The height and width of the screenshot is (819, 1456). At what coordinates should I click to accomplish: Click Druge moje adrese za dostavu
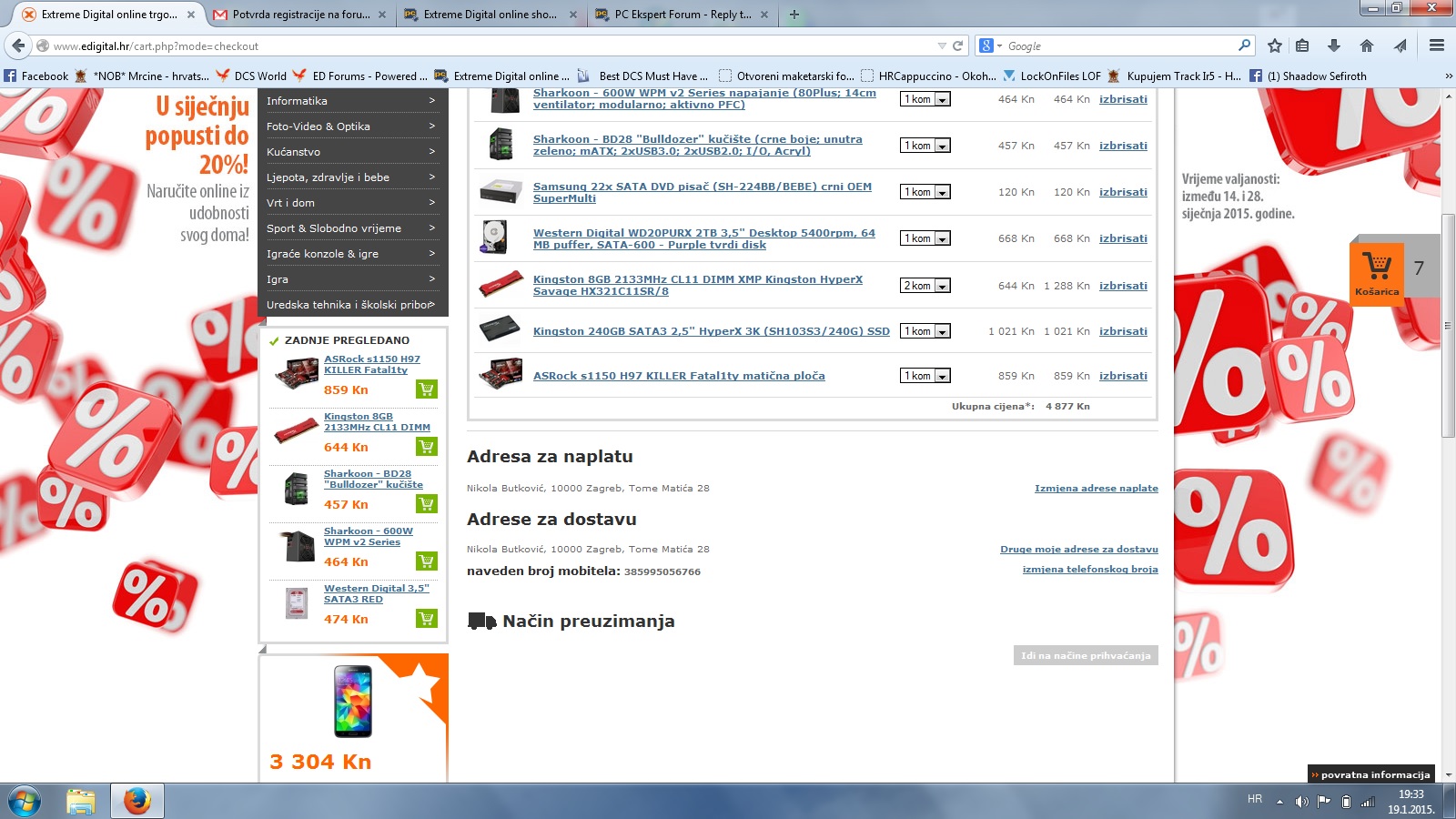1079,550
